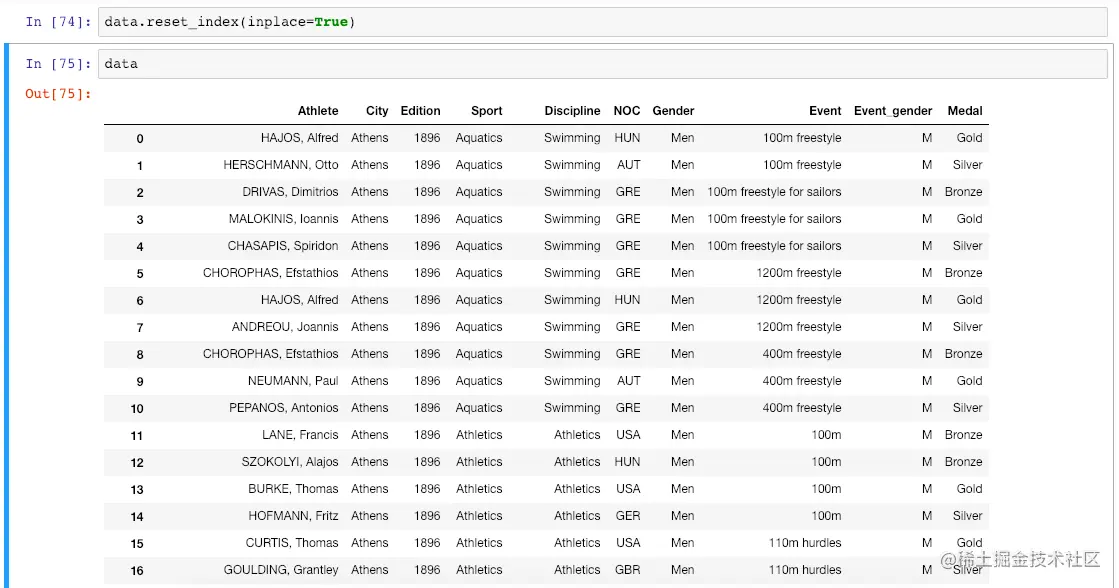Screen dimensions: 1119x588
Task: Click row index 0 in the table
Action: point(140,138)
